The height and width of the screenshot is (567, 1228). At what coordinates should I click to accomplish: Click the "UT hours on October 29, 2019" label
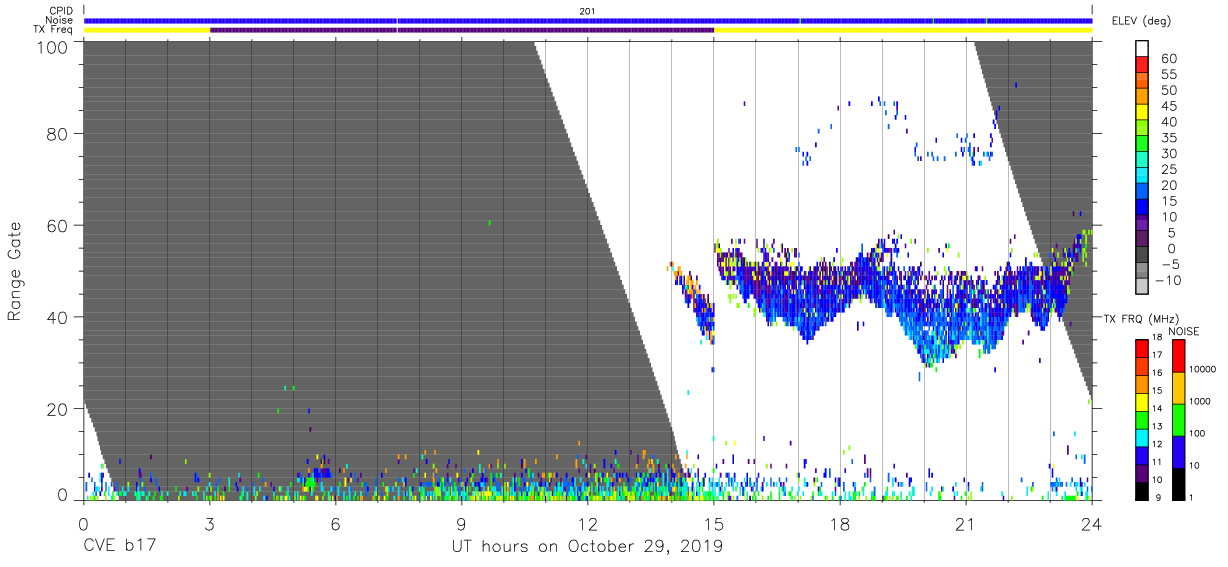click(x=586, y=547)
